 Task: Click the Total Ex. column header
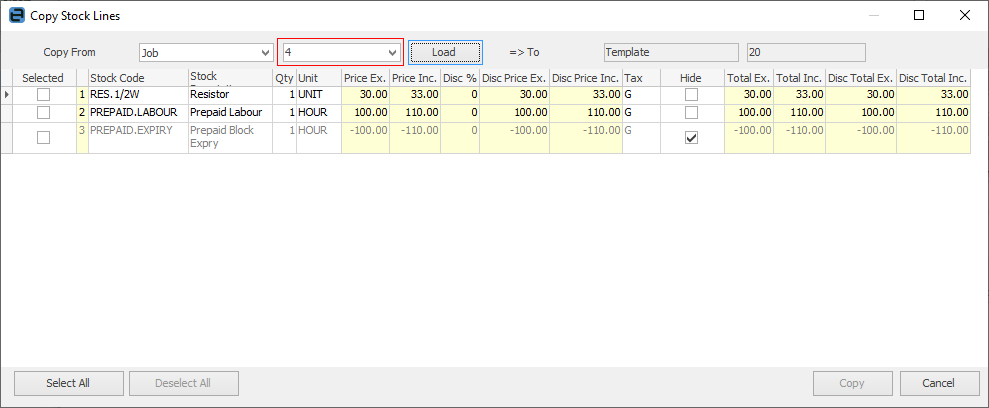click(749, 78)
